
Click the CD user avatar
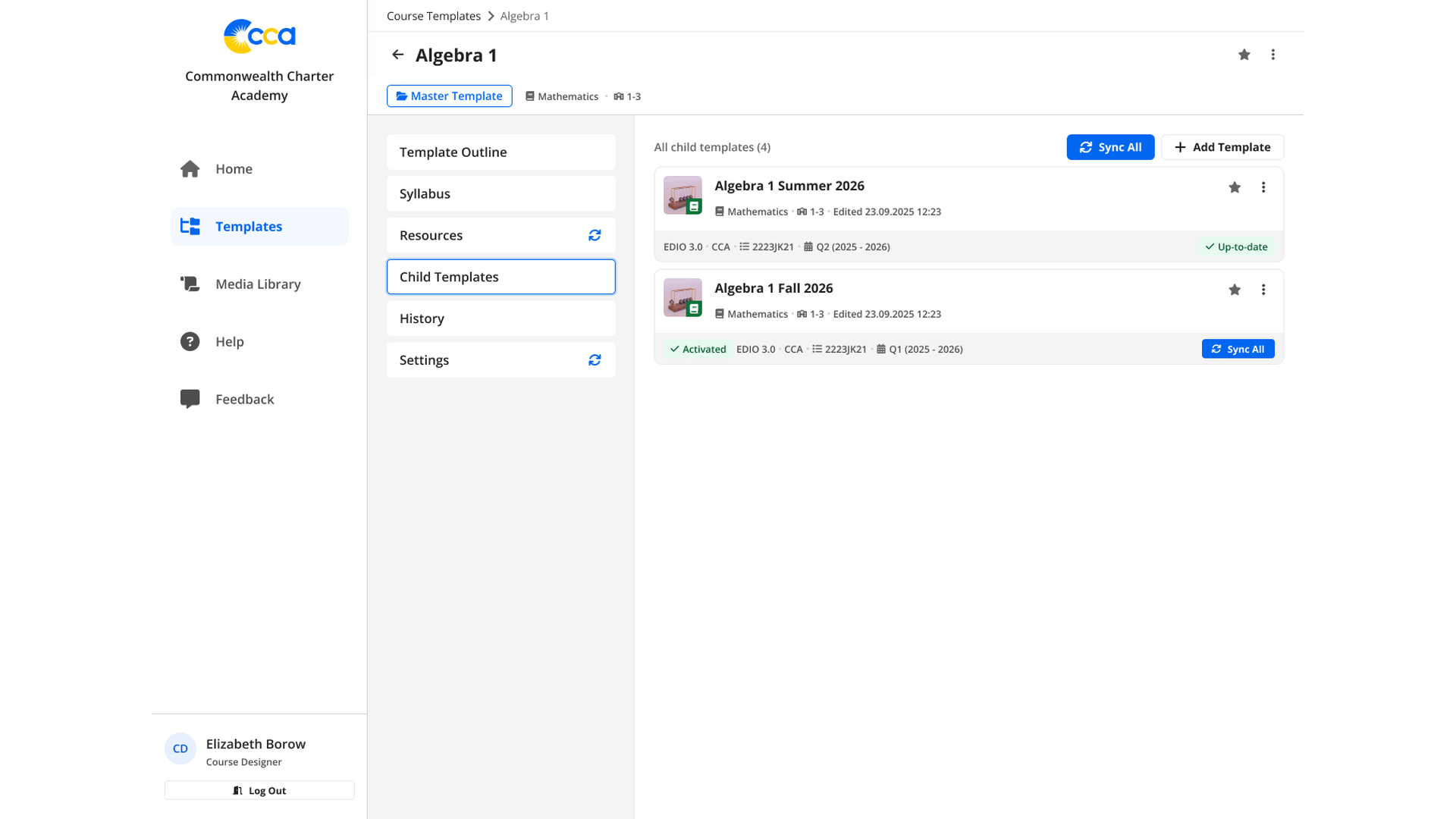pos(180,748)
